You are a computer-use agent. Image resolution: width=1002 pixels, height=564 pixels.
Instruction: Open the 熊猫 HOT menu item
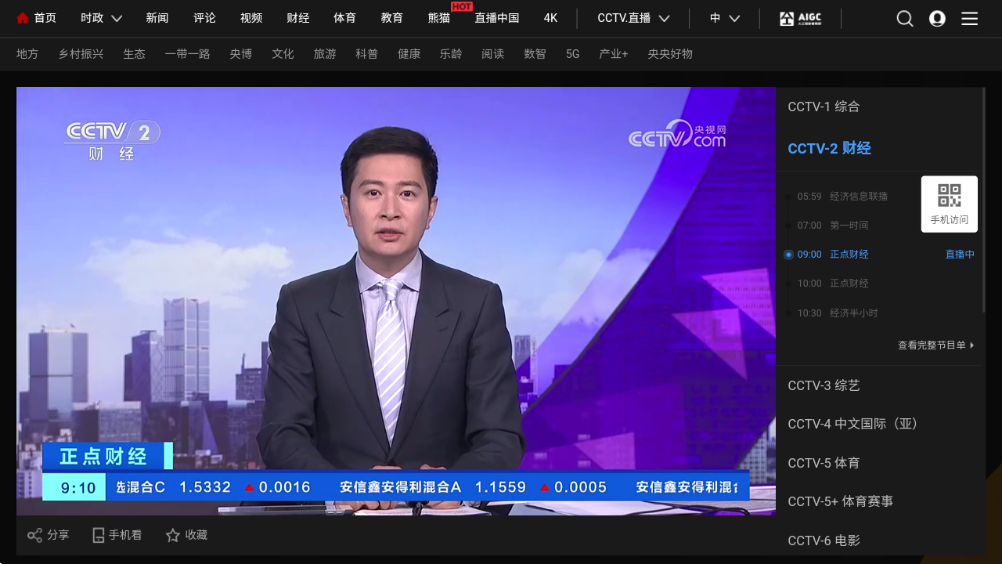point(439,18)
